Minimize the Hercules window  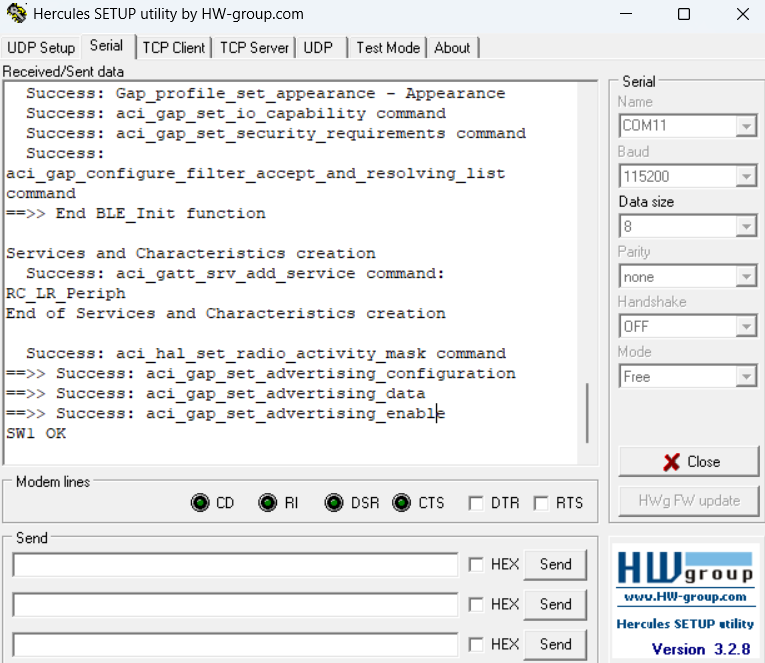coord(625,14)
